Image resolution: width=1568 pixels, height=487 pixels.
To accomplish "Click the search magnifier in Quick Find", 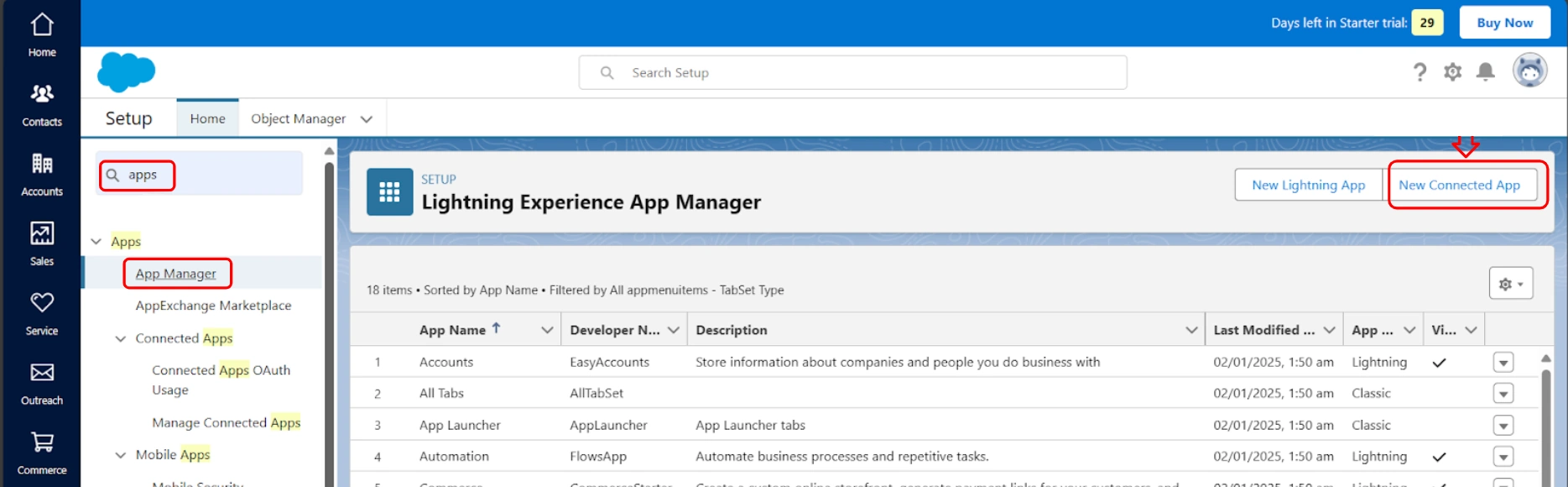I will point(112,175).
